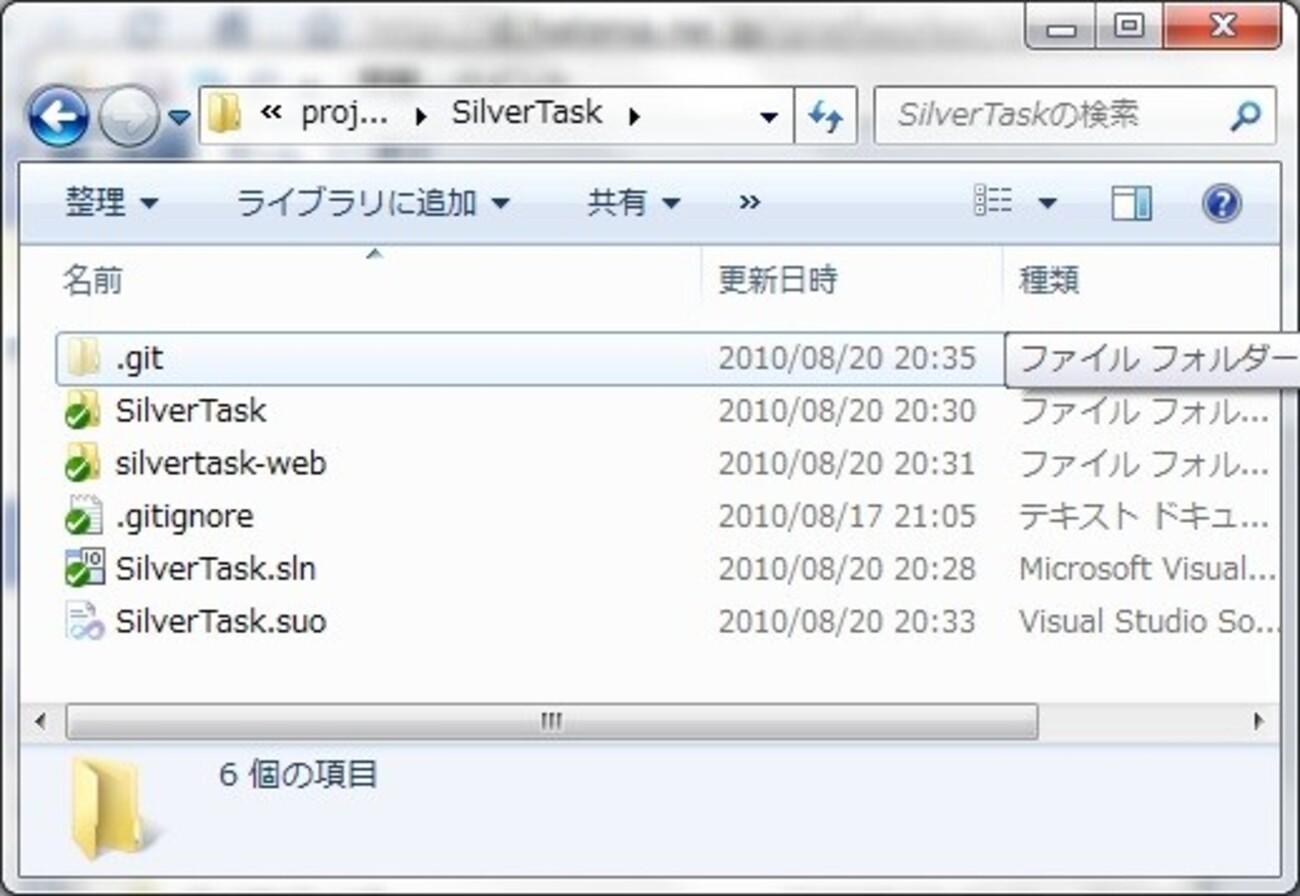Select the silvertask-web folder icon
The image size is (1300, 896).
pos(82,463)
